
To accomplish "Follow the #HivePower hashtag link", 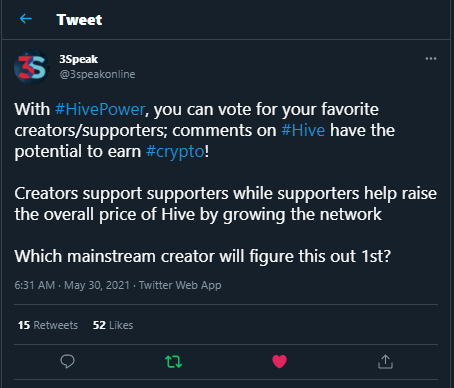I will click(x=100, y=109).
